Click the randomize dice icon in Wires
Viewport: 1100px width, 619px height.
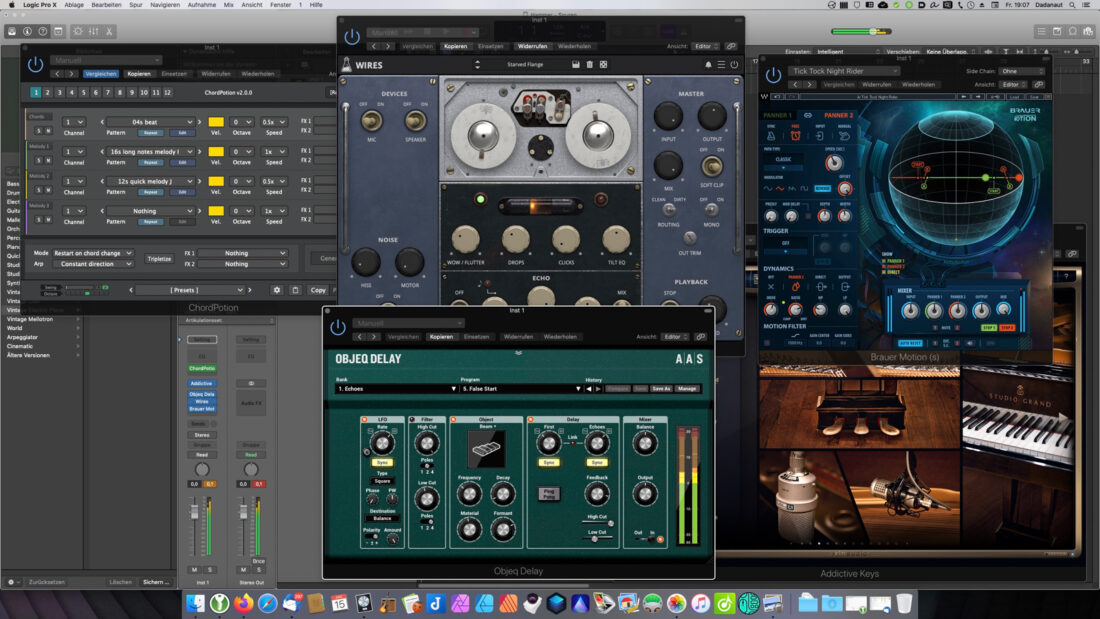[x=603, y=65]
